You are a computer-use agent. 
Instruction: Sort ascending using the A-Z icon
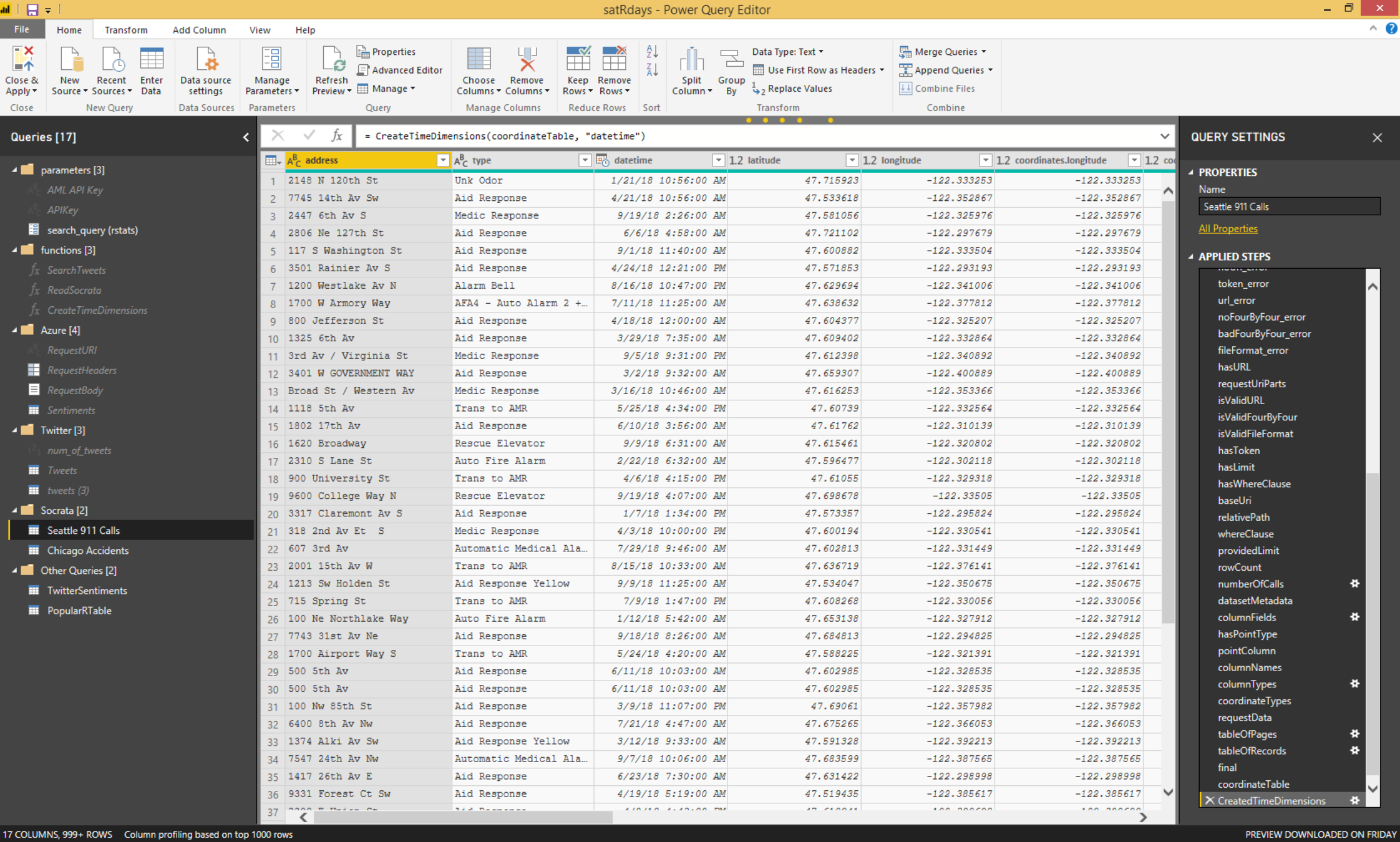(x=652, y=51)
